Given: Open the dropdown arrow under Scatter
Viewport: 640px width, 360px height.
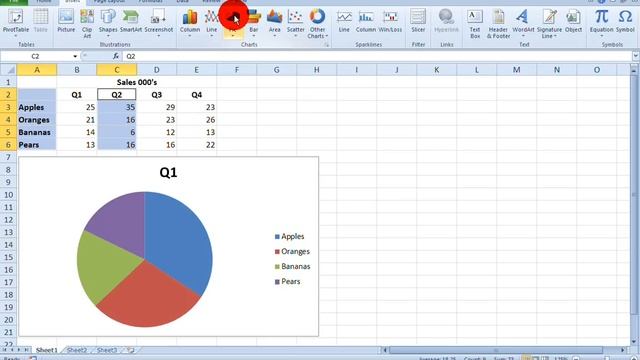Looking at the screenshot, I should click(296, 36).
